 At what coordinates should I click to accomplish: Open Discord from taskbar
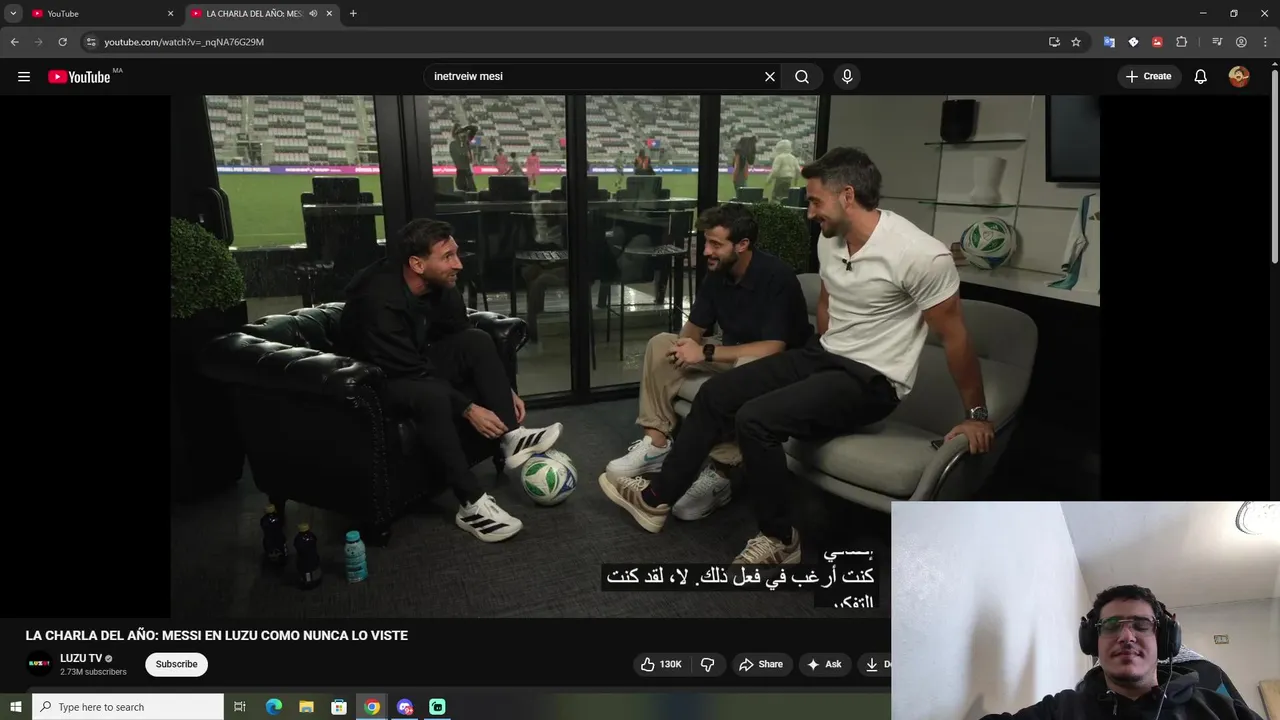405,707
